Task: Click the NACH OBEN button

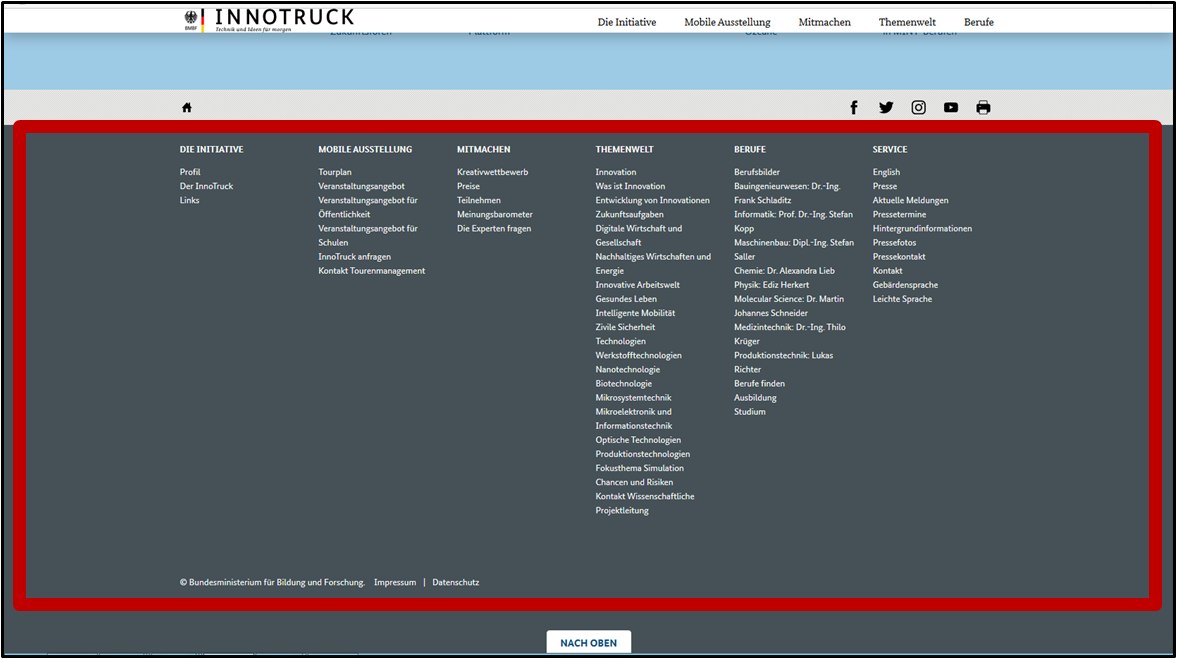Action: point(588,641)
